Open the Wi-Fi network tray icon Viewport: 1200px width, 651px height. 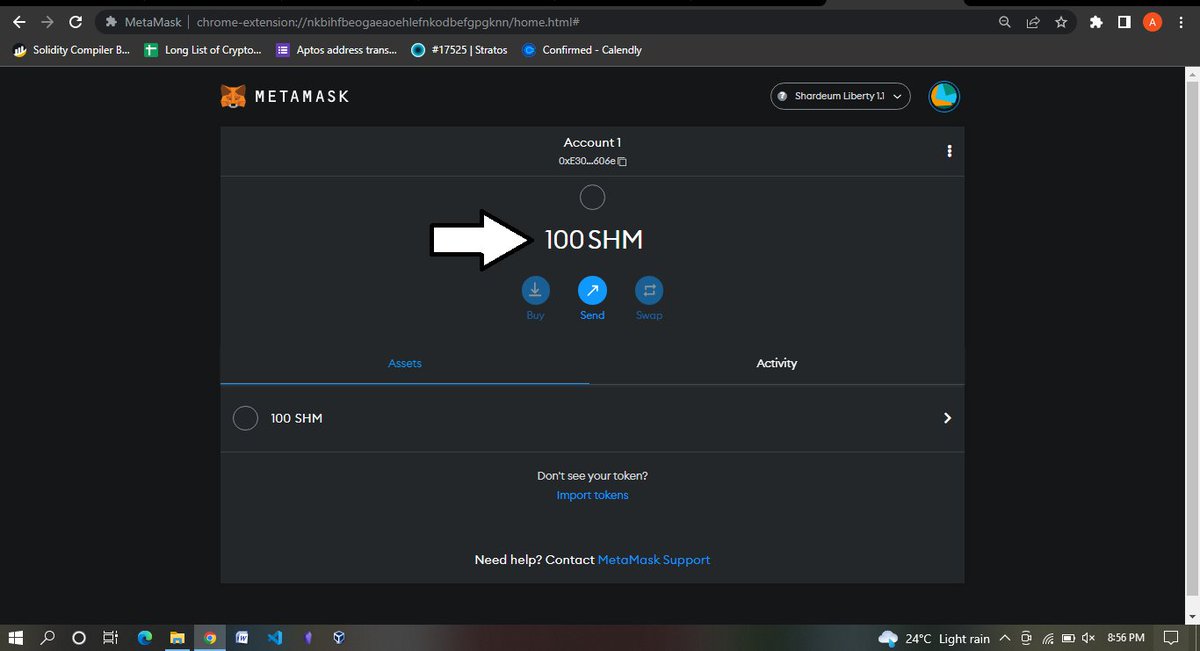[1048, 638]
